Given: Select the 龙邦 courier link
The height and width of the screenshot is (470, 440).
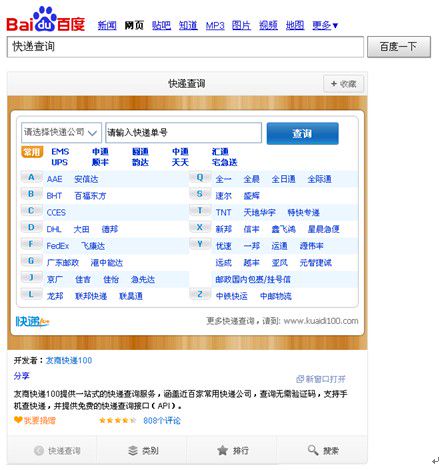Looking at the screenshot, I should 55,296.
